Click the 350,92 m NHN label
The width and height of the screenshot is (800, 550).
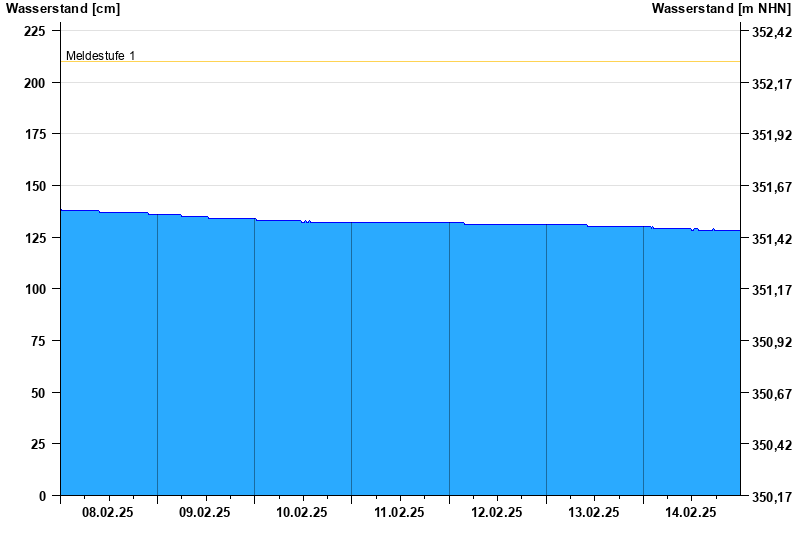pyautogui.click(x=772, y=342)
